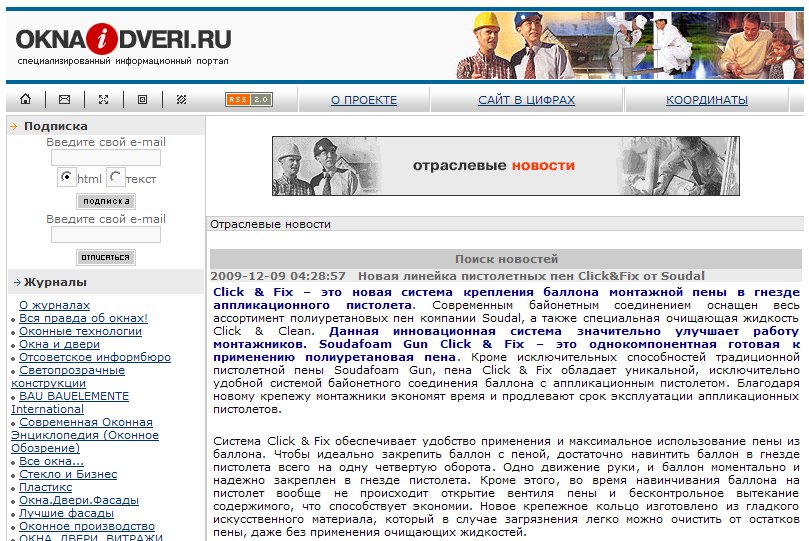Click the подписка subscribe button
Viewport: 809px width, 541px height.
coord(106,201)
